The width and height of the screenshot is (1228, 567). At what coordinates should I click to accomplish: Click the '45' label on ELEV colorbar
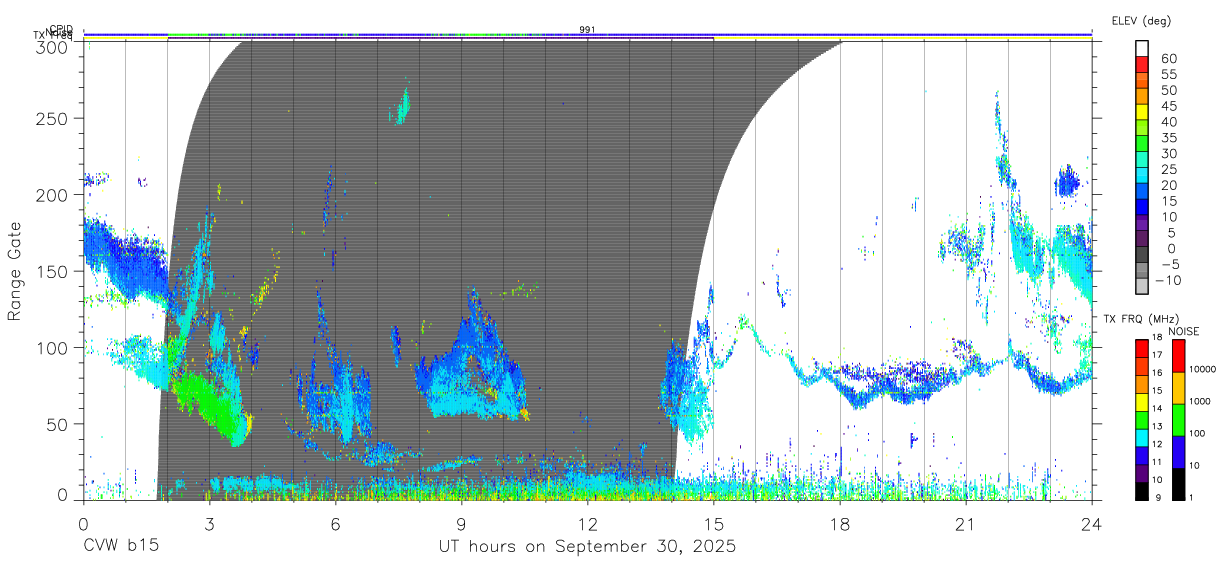pyautogui.click(x=1169, y=105)
